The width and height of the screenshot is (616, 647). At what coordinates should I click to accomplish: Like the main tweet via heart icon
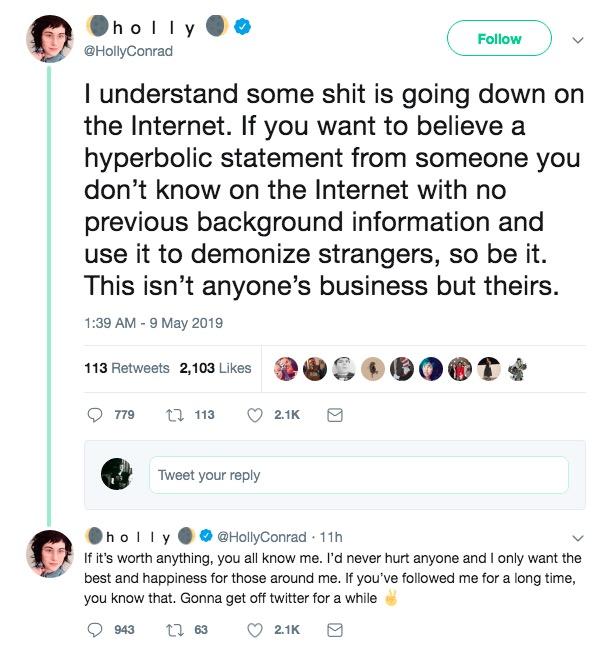(254, 415)
